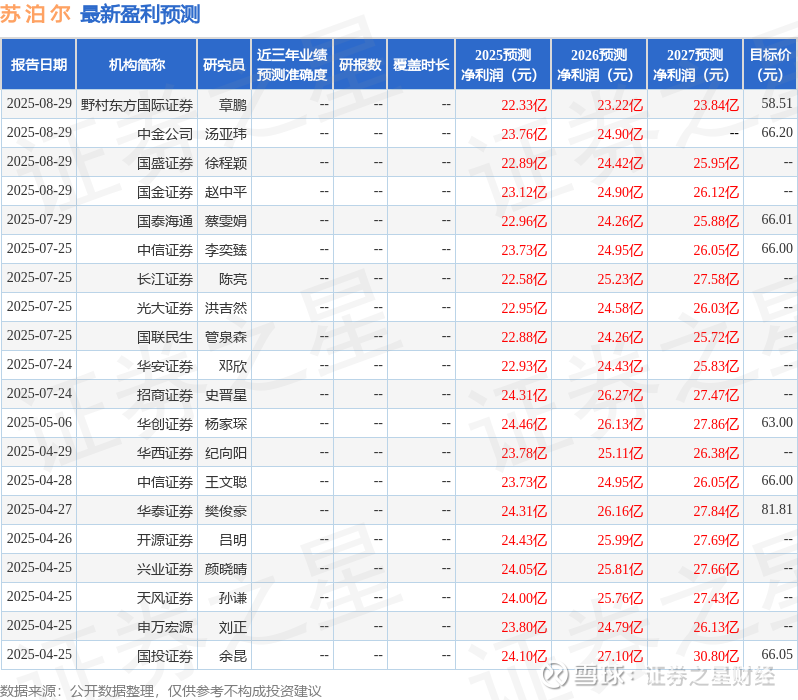Select the 野村东方国际证券 institution cell
This screenshot has height=700, width=798.
(x=137, y=105)
